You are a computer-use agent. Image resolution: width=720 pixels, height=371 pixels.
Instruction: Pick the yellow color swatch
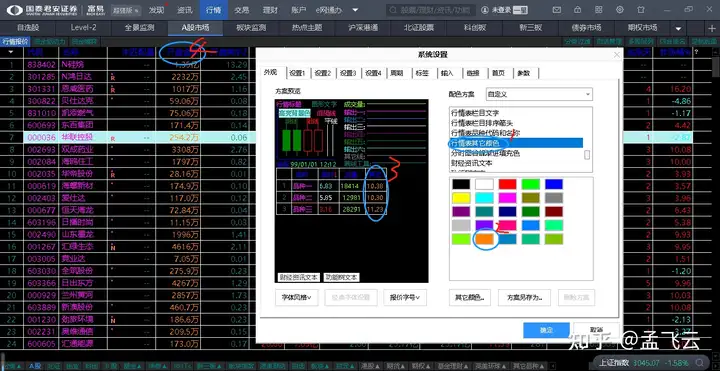(x=461, y=198)
